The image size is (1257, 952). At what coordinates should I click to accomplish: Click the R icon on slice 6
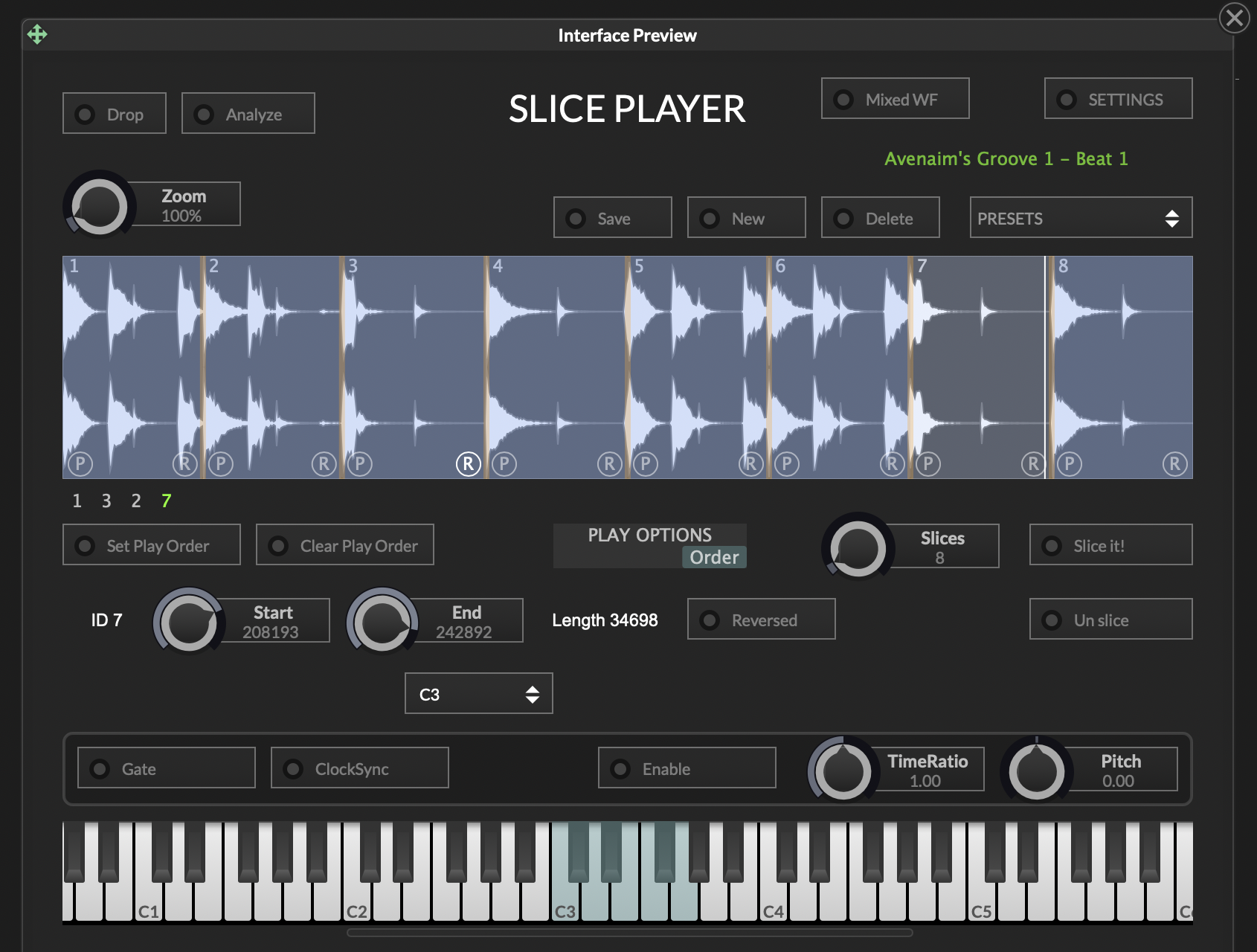892,464
